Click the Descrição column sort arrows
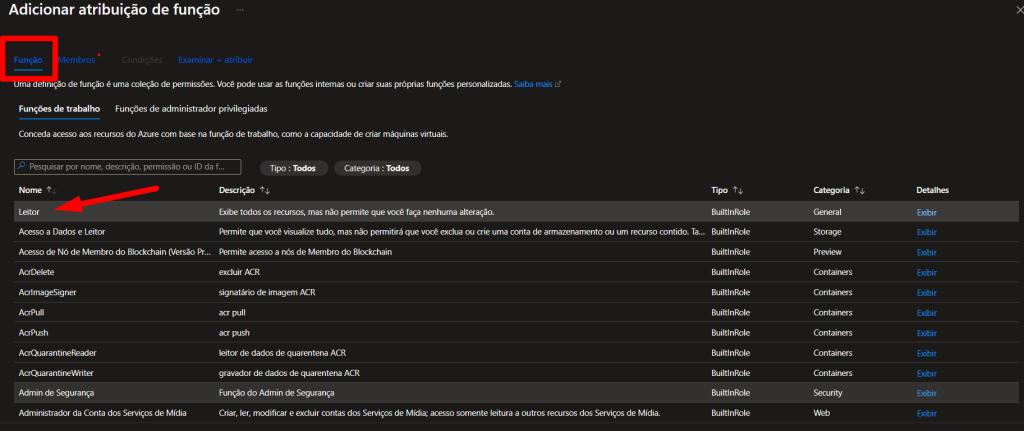 pos(265,190)
